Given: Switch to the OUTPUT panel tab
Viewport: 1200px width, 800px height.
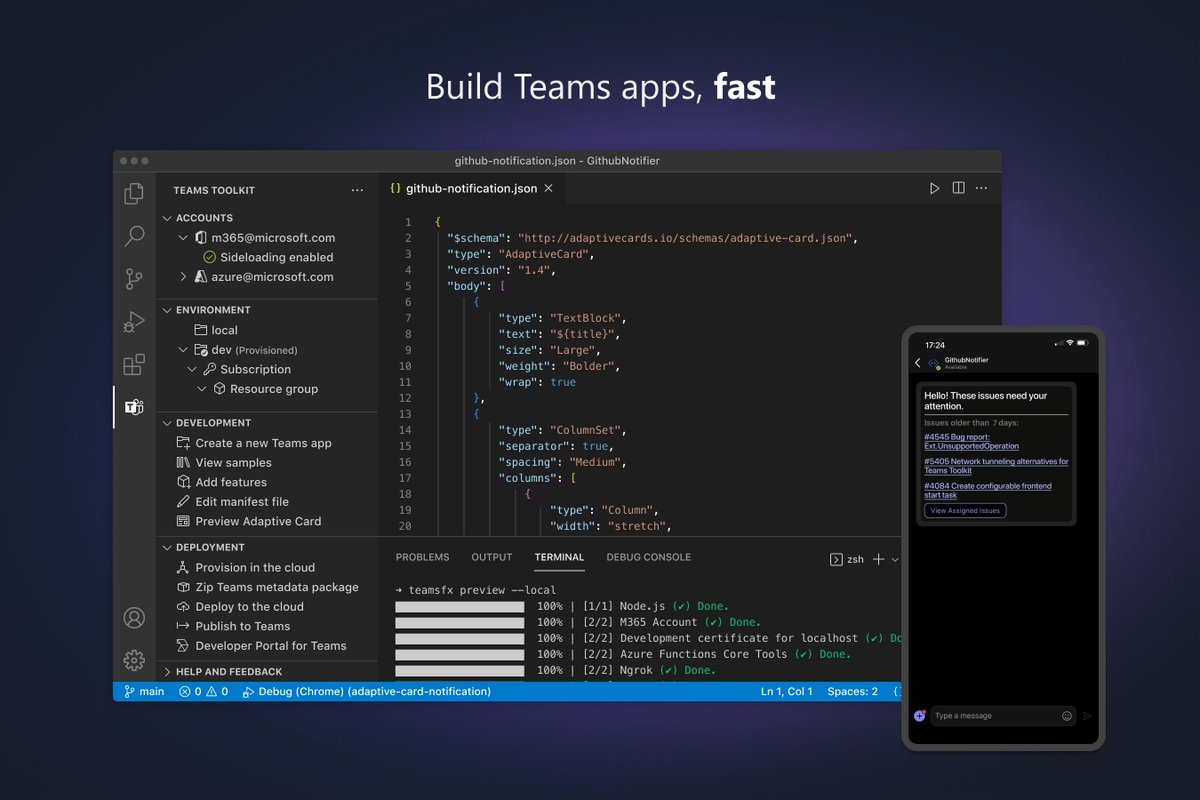Looking at the screenshot, I should tap(492, 557).
